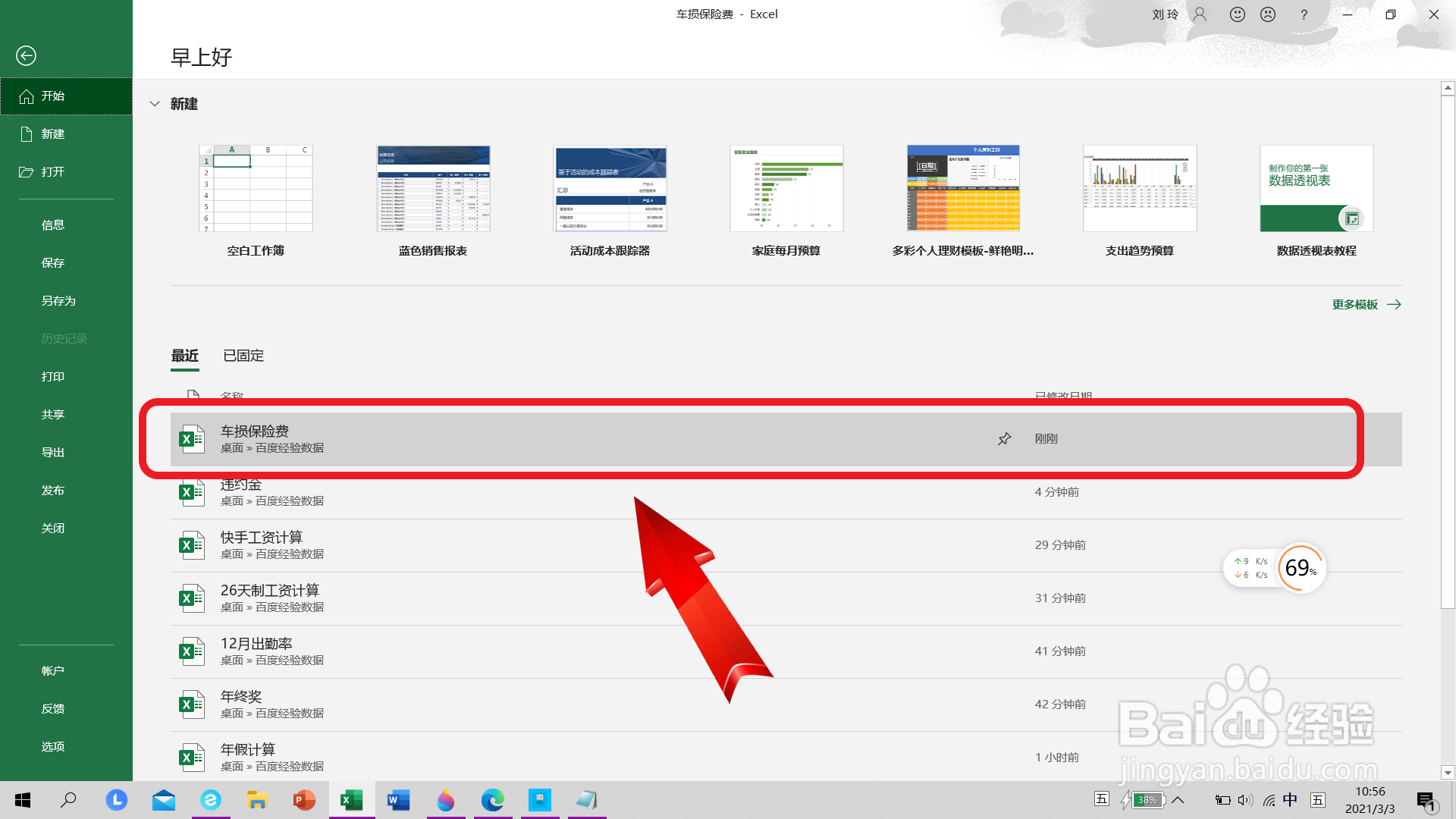The height and width of the screenshot is (819, 1456).
Task: Click the Excel file icon for 12月出勤率
Action: (191, 651)
